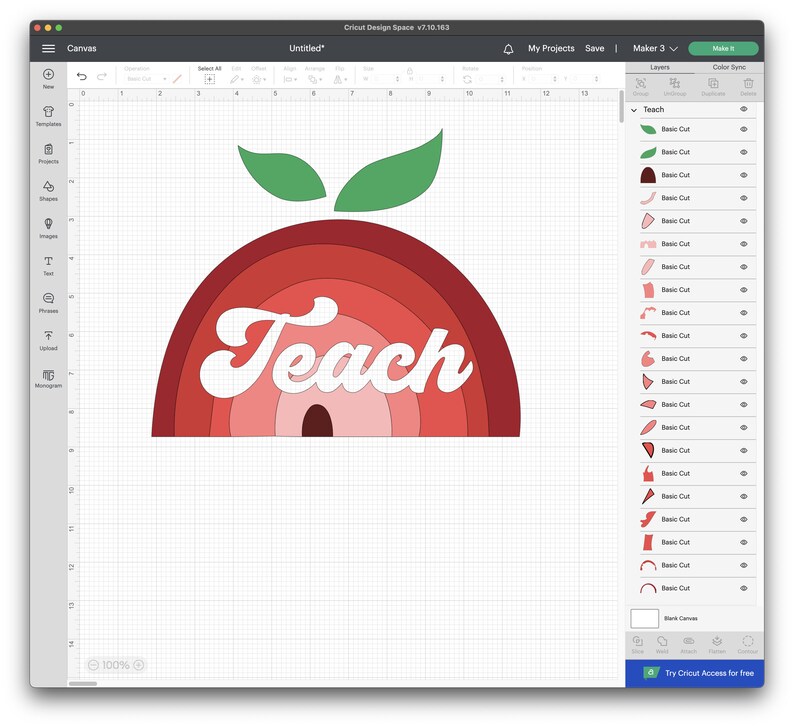Click the Undo arrow

click(x=82, y=76)
